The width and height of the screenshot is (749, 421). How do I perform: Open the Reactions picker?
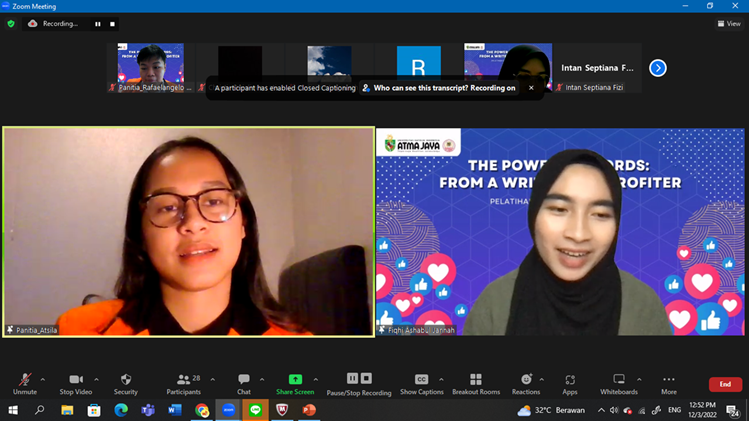coord(526,383)
